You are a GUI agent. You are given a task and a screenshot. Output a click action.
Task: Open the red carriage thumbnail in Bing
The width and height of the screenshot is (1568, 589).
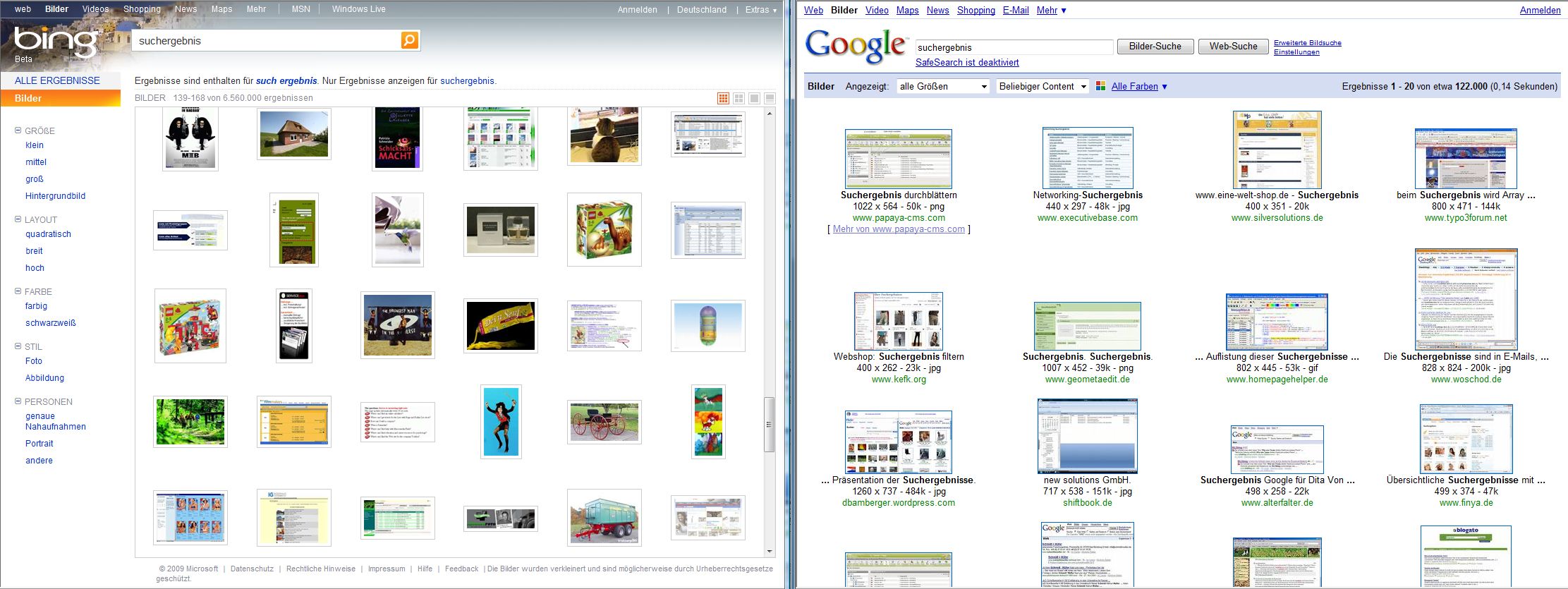604,422
